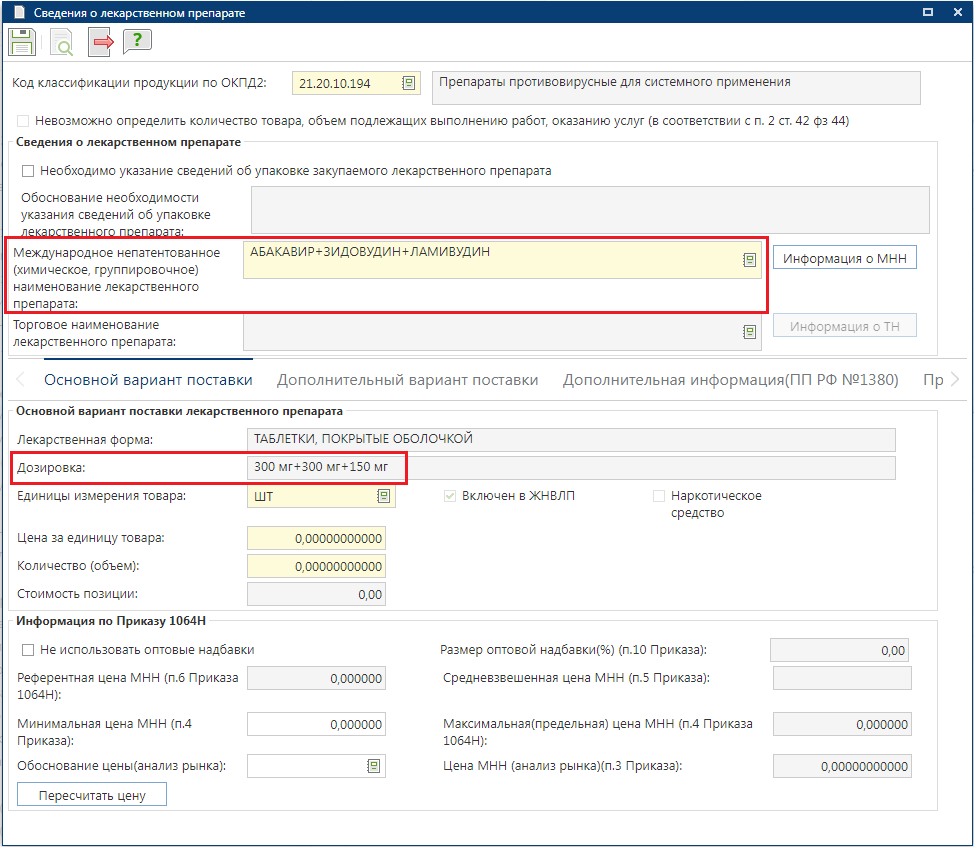The image size is (974, 847).
Task: Open the units of measure lookup icon
Action: [384, 496]
